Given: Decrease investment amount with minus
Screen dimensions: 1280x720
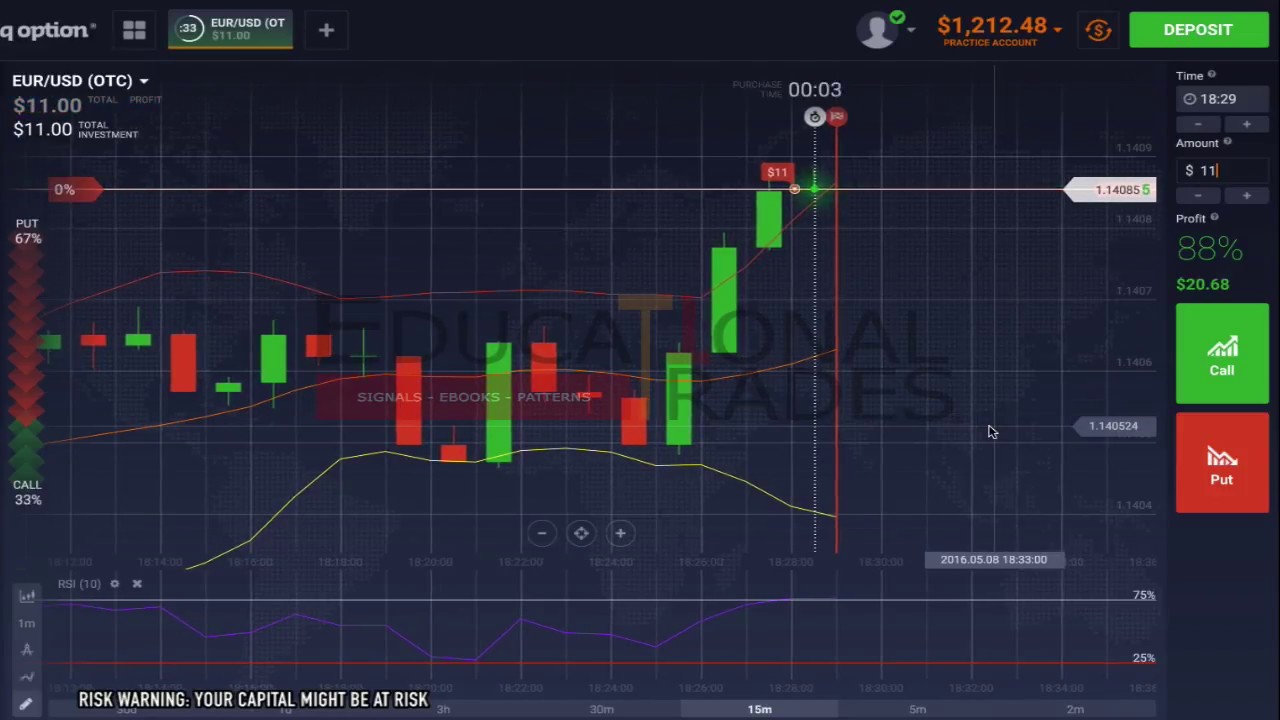Looking at the screenshot, I should point(1198,195).
